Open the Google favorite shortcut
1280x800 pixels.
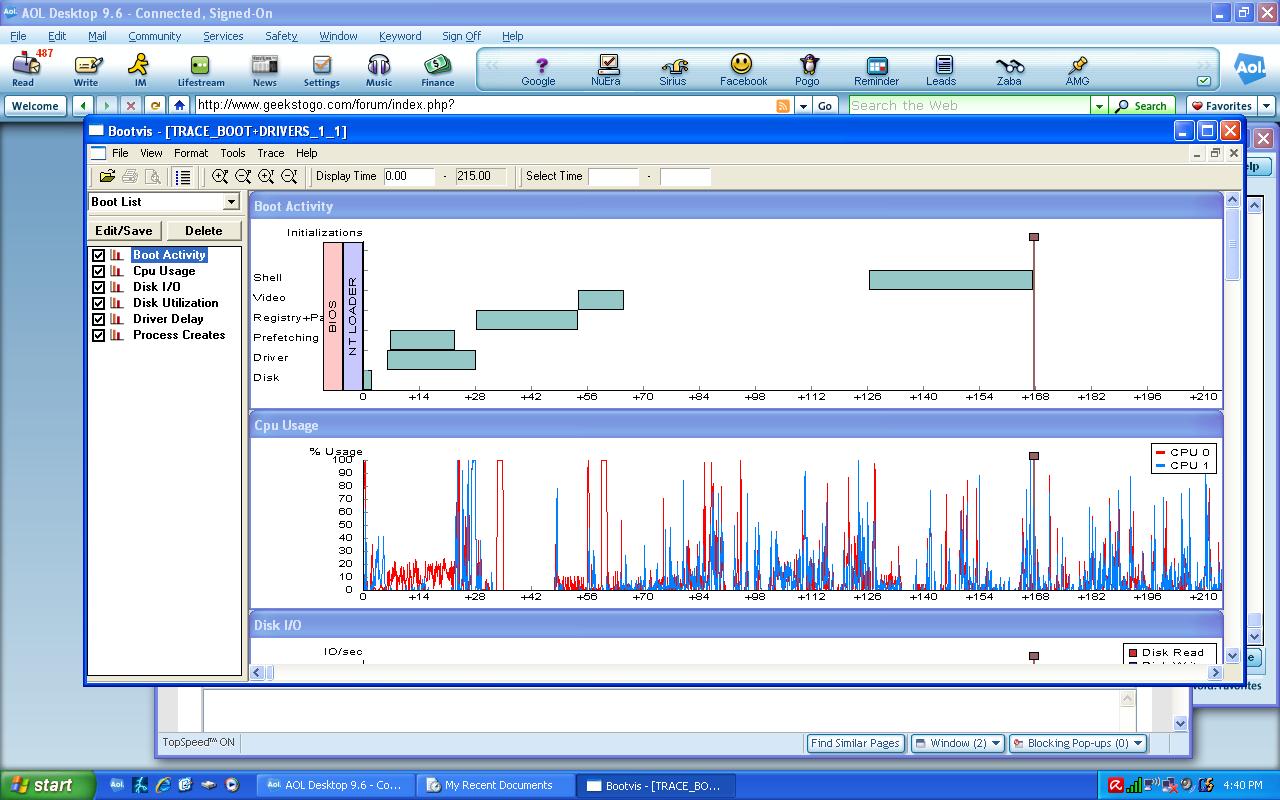pyautogui.click(x=538, y=69)
